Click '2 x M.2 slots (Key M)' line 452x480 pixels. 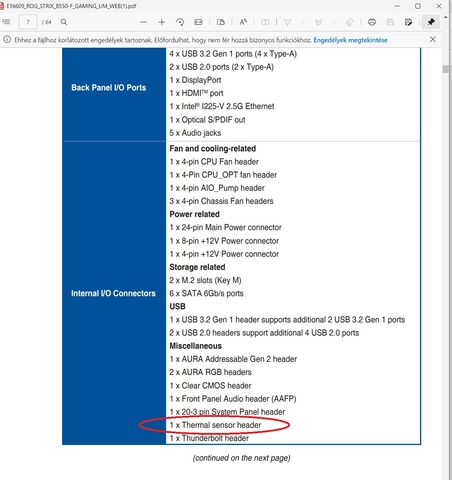205,280
